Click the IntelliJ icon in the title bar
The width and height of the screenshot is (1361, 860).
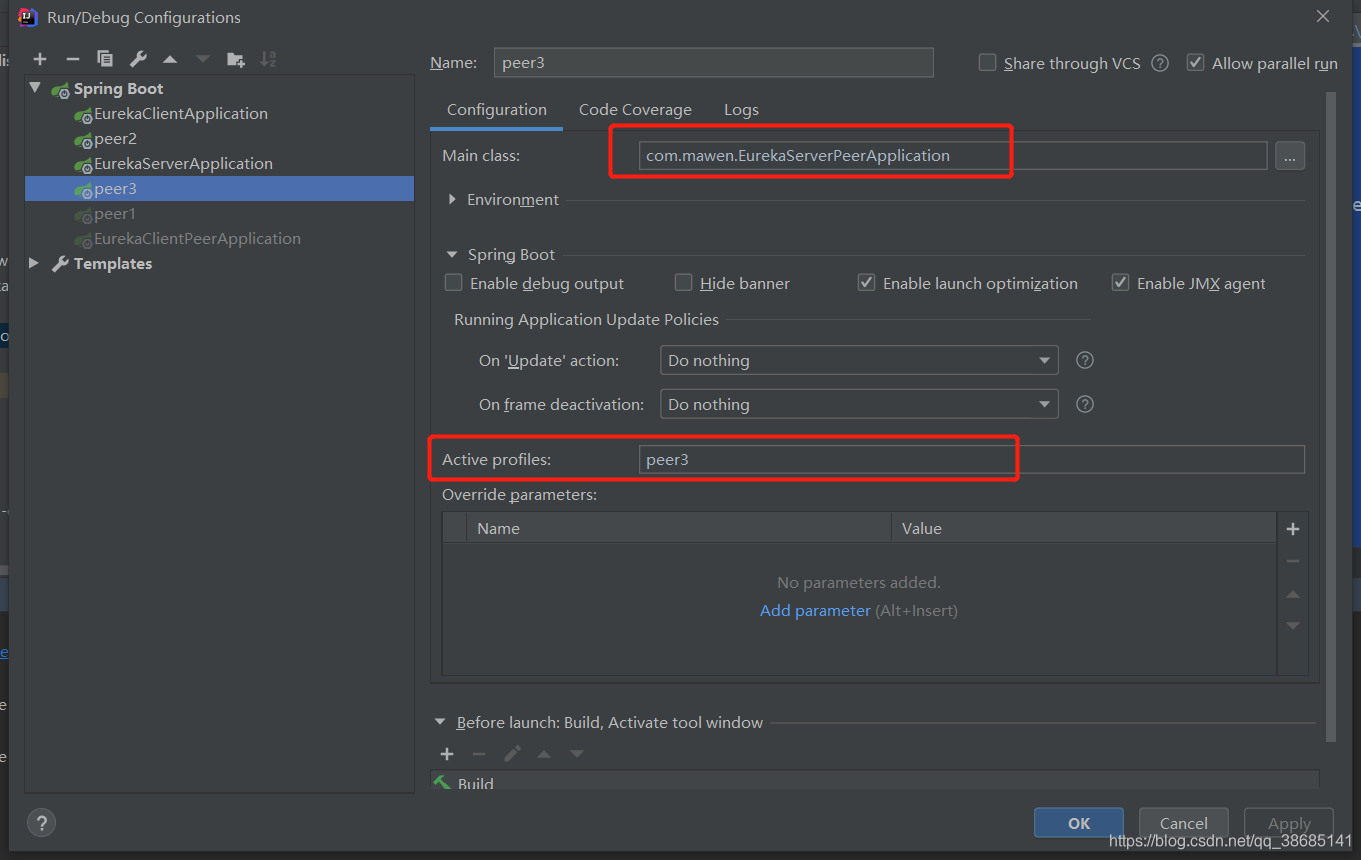coord(28,16)
